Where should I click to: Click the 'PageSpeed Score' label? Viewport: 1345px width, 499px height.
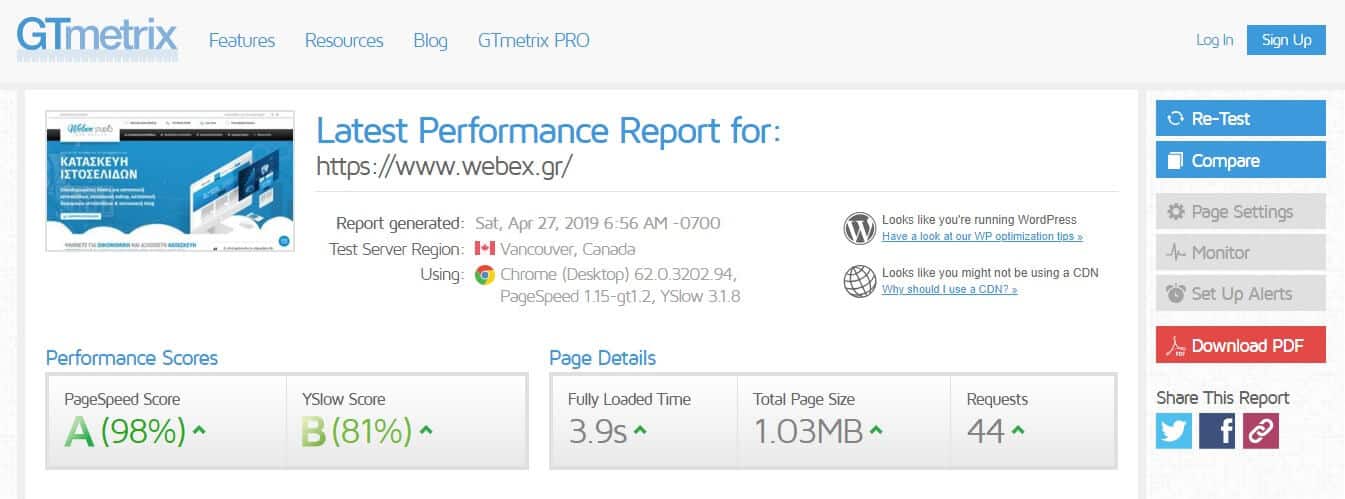(122, 399)
